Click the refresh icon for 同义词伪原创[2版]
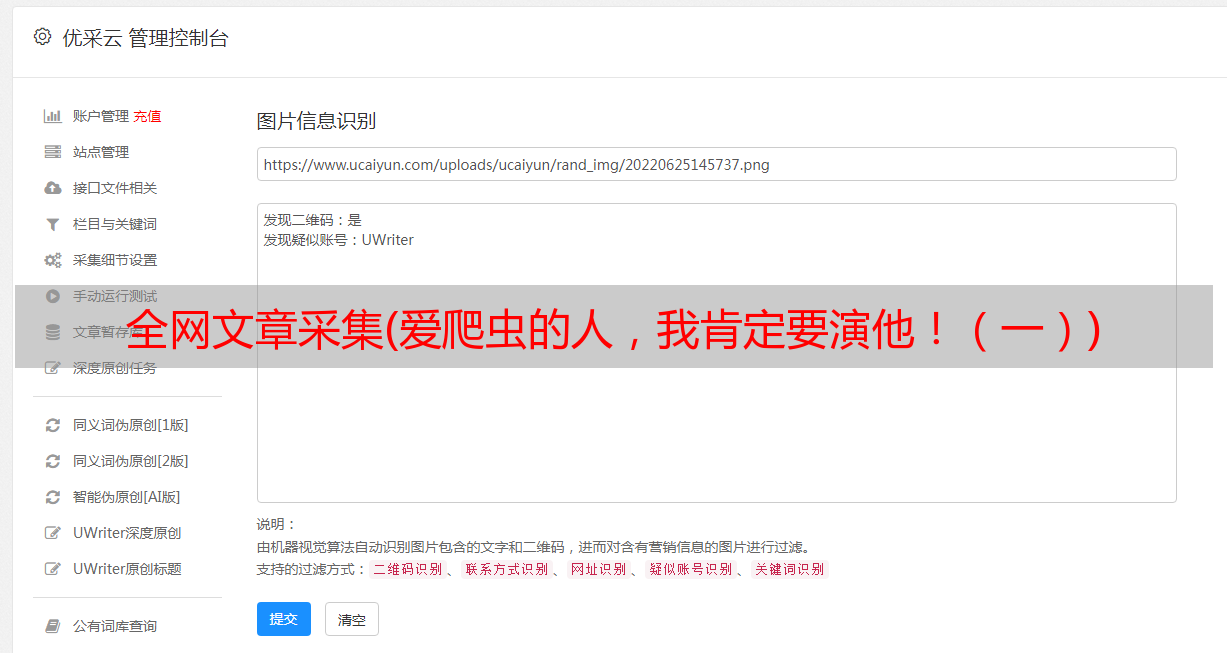 pos(53,461)
